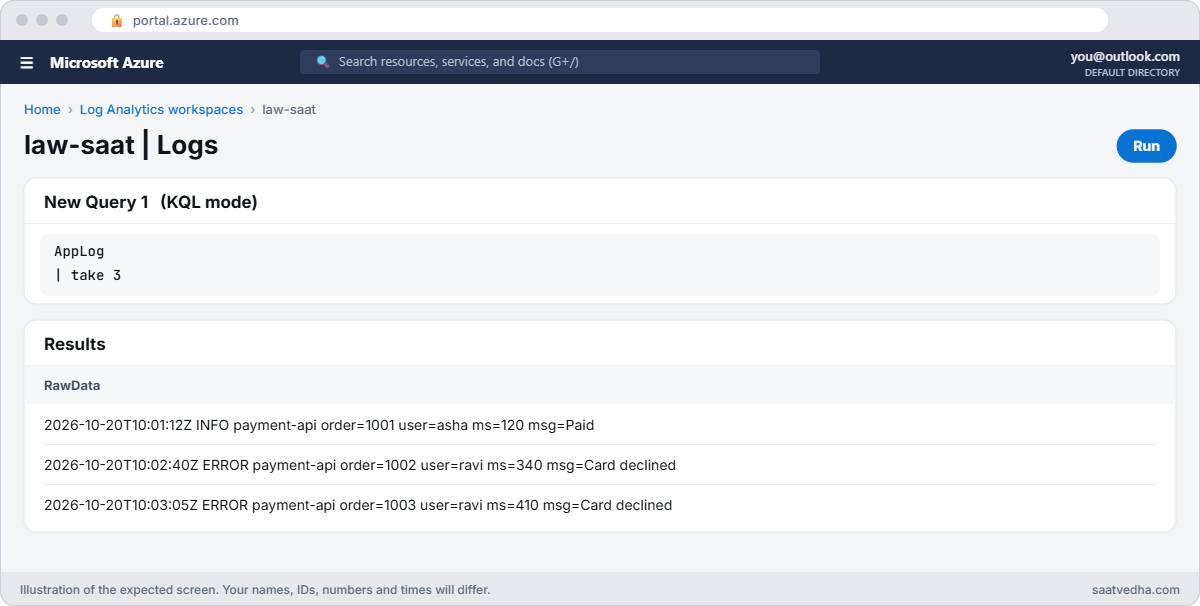Open the hamburger portal menu
The image size is (1200, 606).
click(27, 63)
